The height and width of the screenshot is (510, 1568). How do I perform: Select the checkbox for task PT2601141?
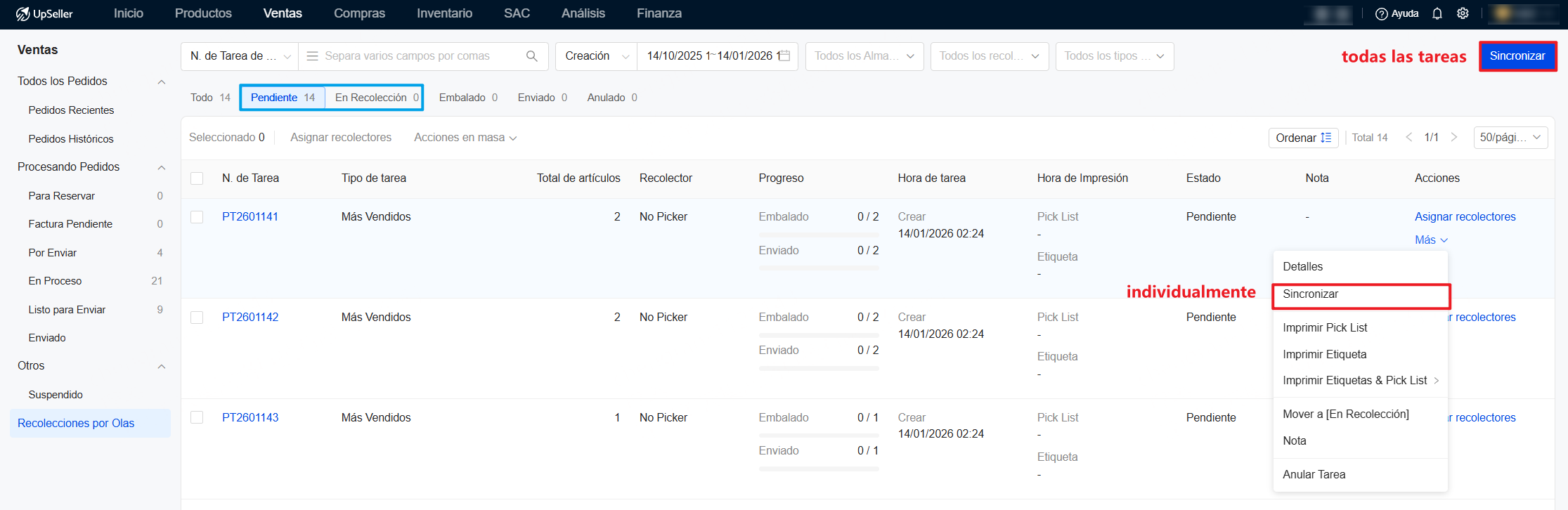[197, 217]
